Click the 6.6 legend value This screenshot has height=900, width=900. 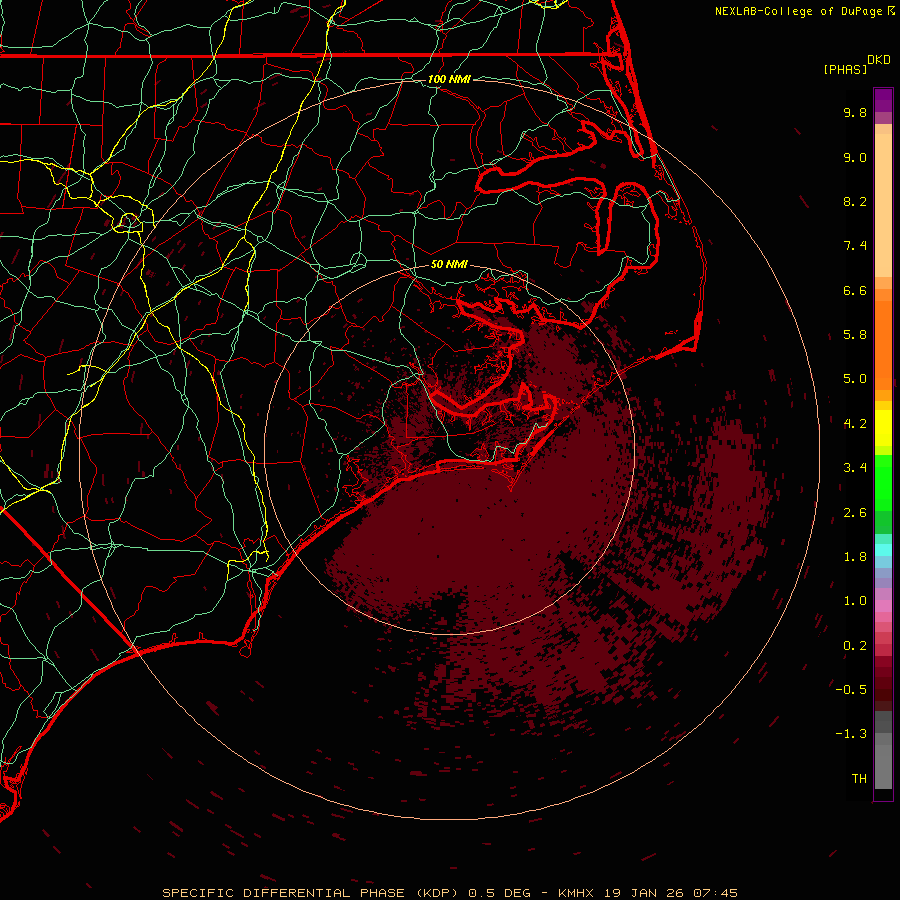pyautogui.click(x=855, y=290)
